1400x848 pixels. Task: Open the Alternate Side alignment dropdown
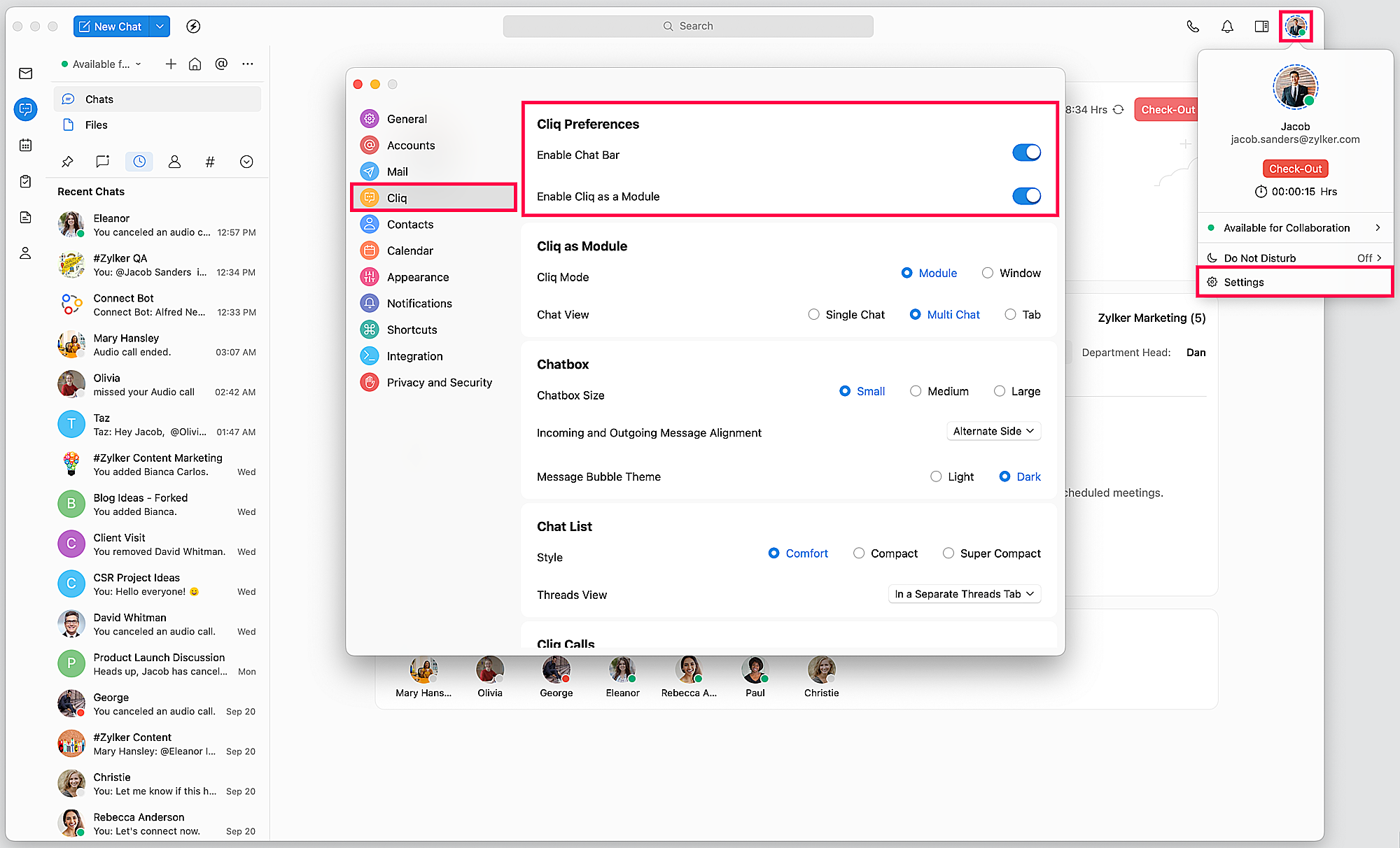993,431
